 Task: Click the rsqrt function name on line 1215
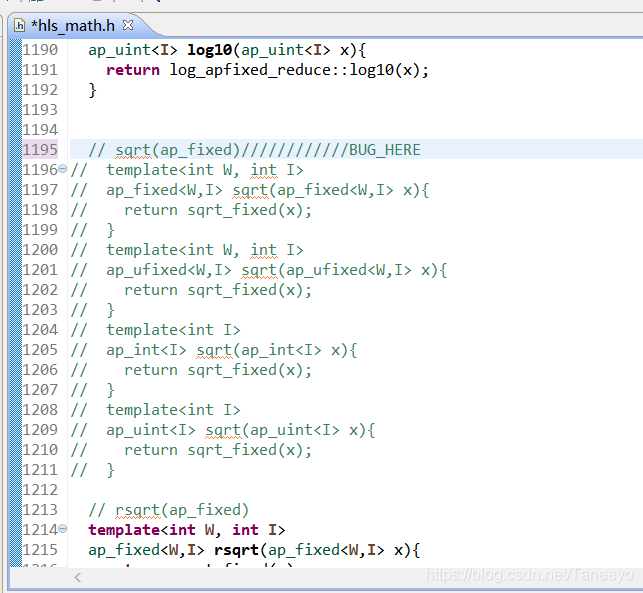click(x=236, y=550)
